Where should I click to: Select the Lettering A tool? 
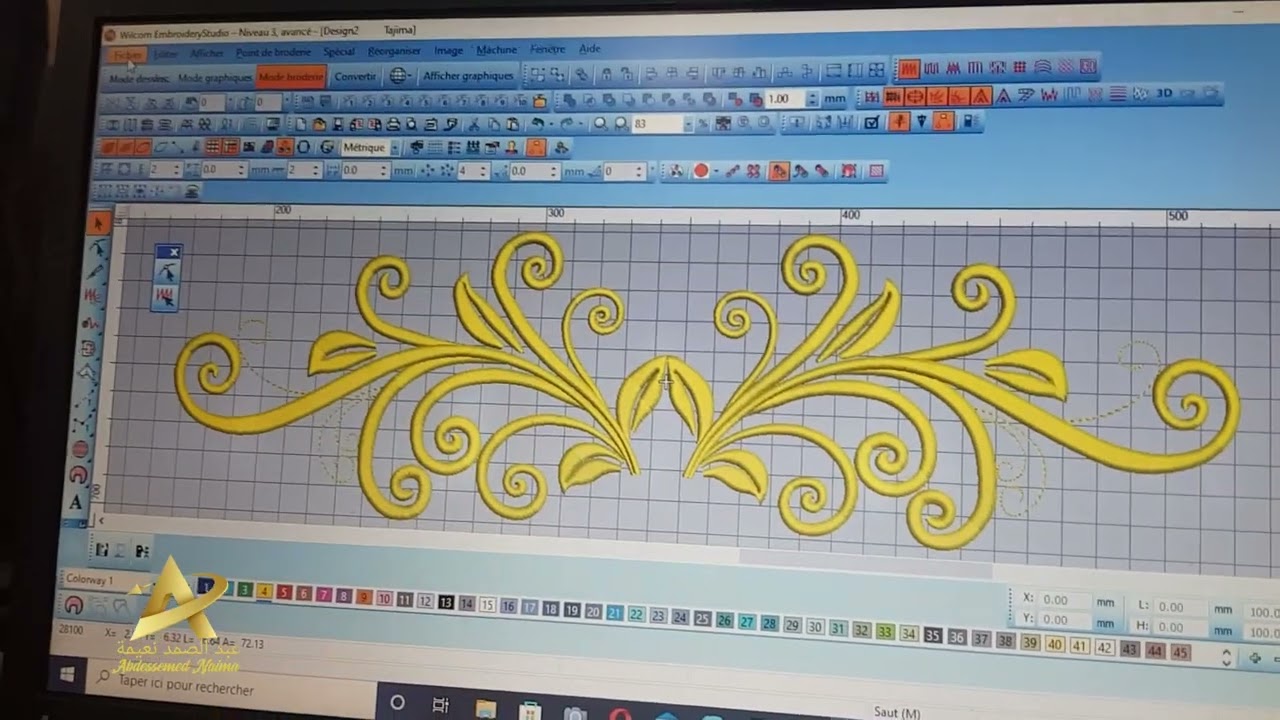76,503
